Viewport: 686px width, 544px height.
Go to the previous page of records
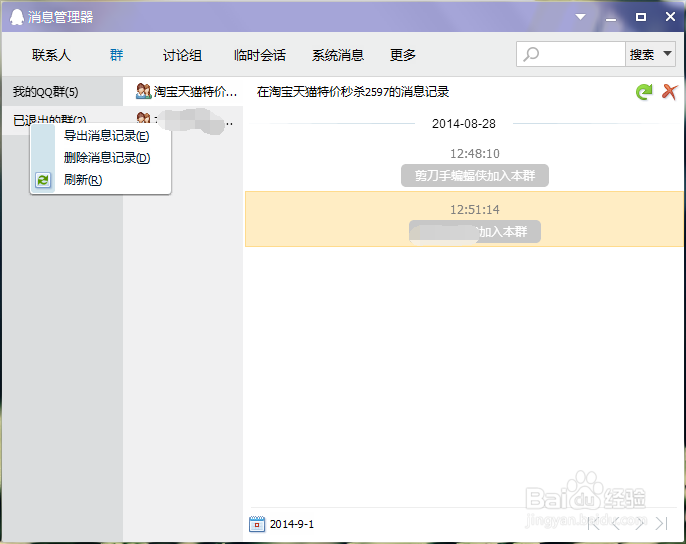(616, 523)
